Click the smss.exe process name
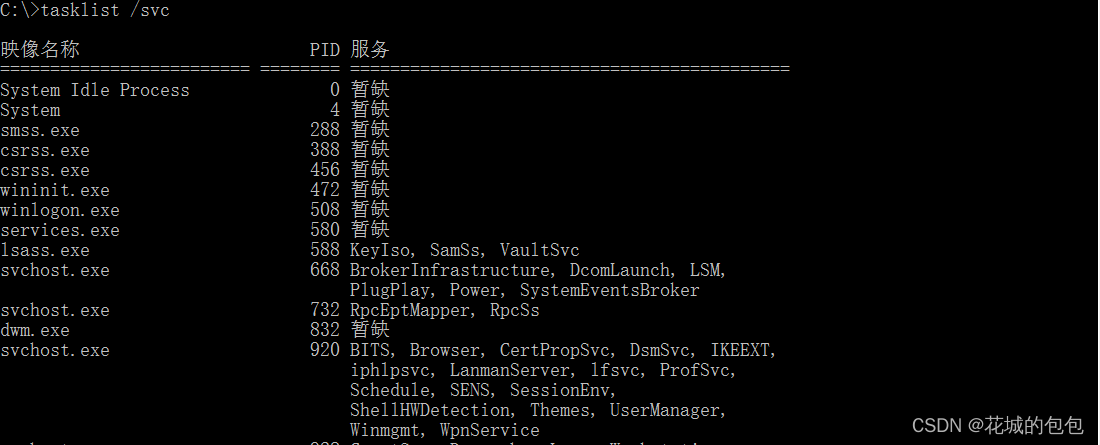The width and height of the screenshot is (1100, 445). (x=40, y=131)
